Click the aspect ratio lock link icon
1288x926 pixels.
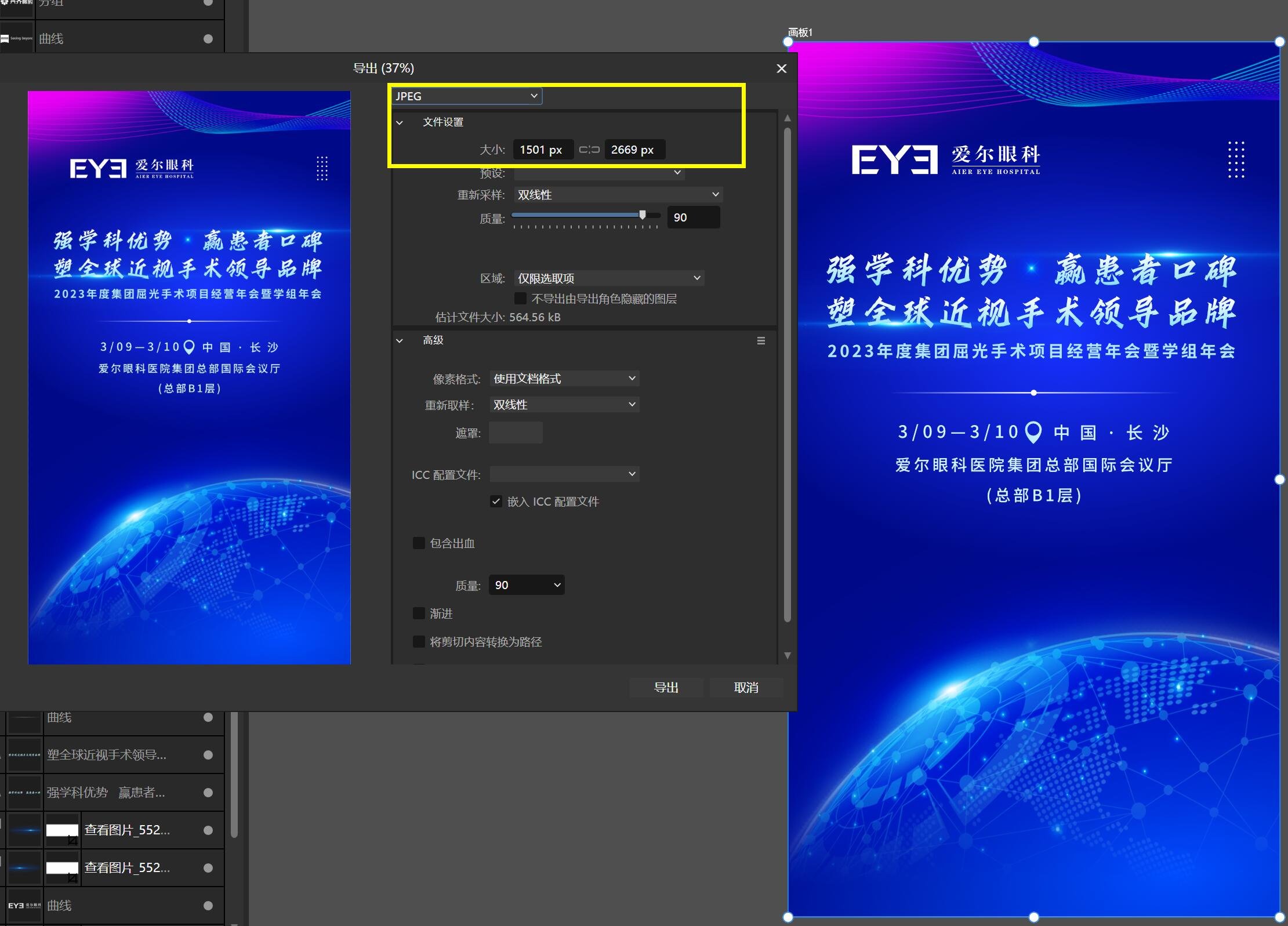[x=589, y=150]
